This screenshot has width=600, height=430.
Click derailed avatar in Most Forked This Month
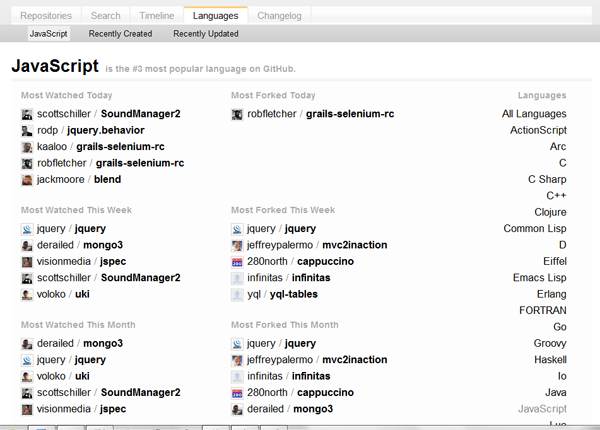click(237, 409)
